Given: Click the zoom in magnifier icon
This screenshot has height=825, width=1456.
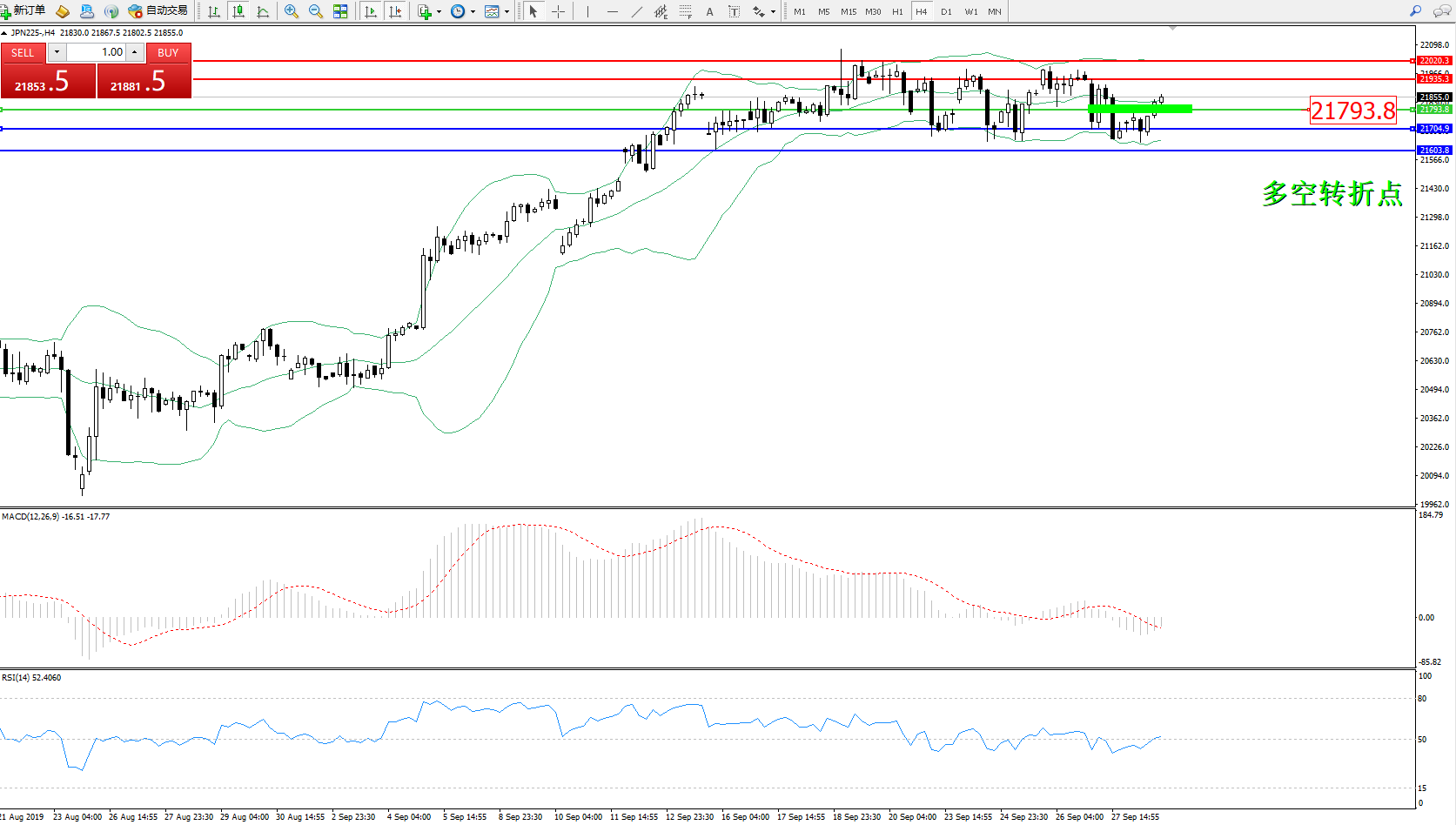Looking at the screenshot, I should (x=292, y=11).
